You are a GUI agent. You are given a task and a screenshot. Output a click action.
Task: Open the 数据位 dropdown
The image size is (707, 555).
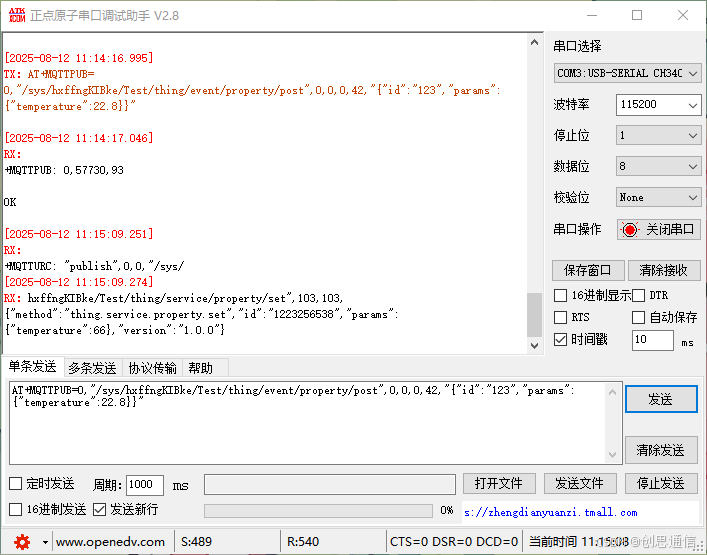tap(658, 166)
